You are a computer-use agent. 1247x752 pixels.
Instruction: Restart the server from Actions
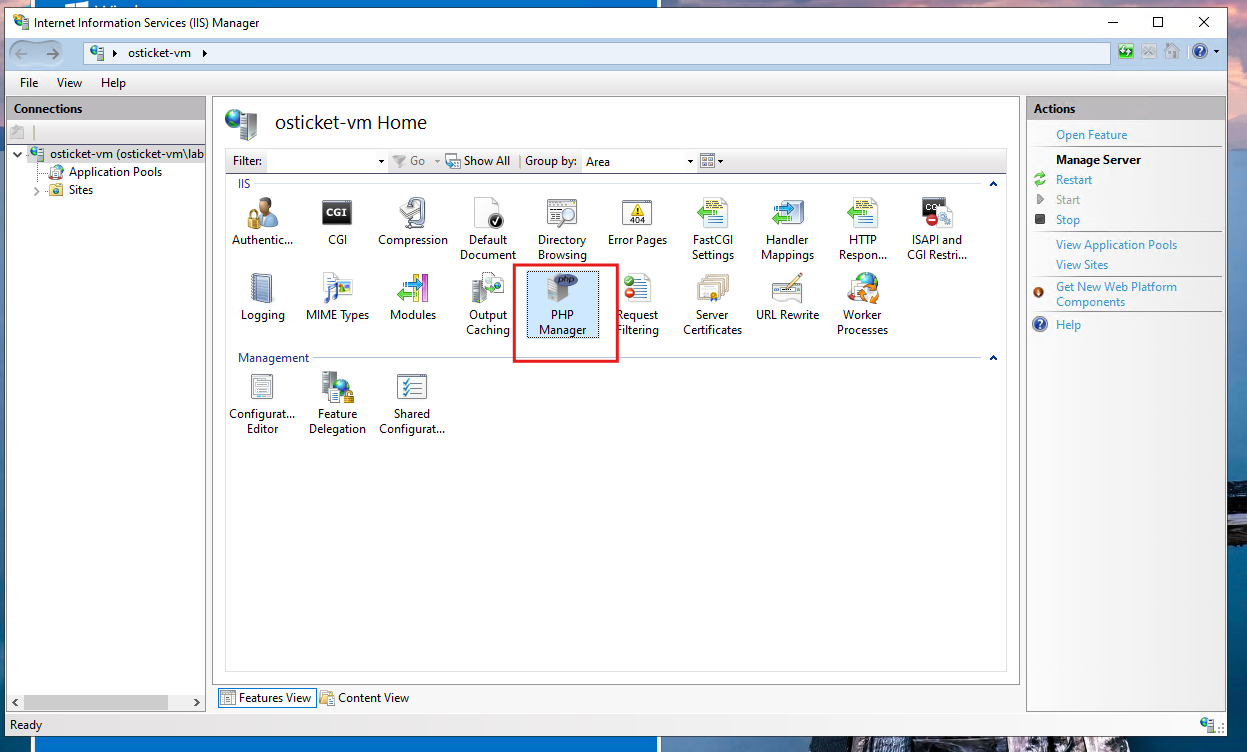point(1074,180)
